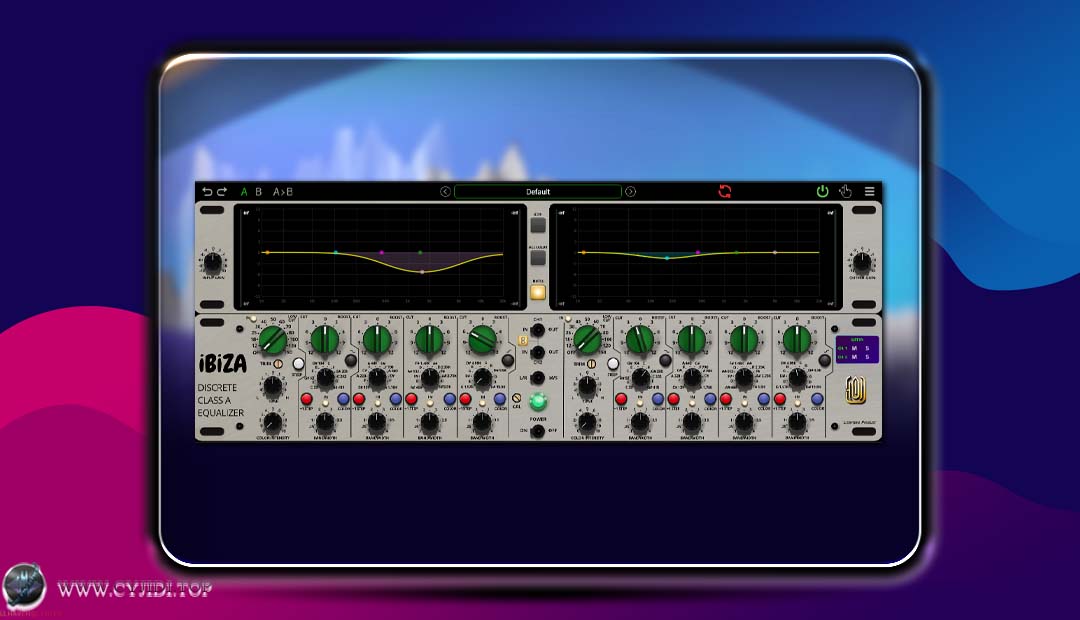This screenshot has height=620, width=1080.
Task: Open the hamburger menu
Action: pos(870,192)
